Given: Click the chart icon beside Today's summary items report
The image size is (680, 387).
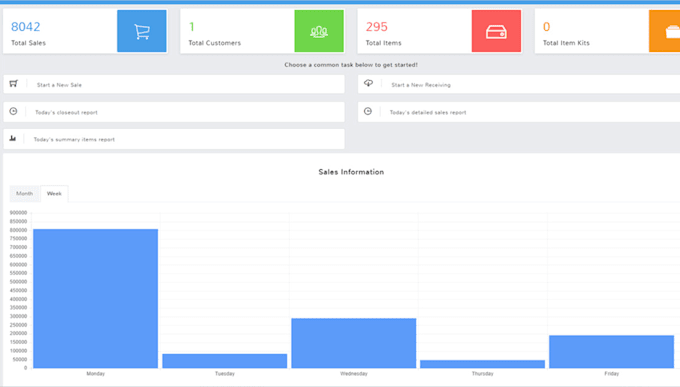Looking at the screenshot, I should pyautogui.click(x=13, y=138).
